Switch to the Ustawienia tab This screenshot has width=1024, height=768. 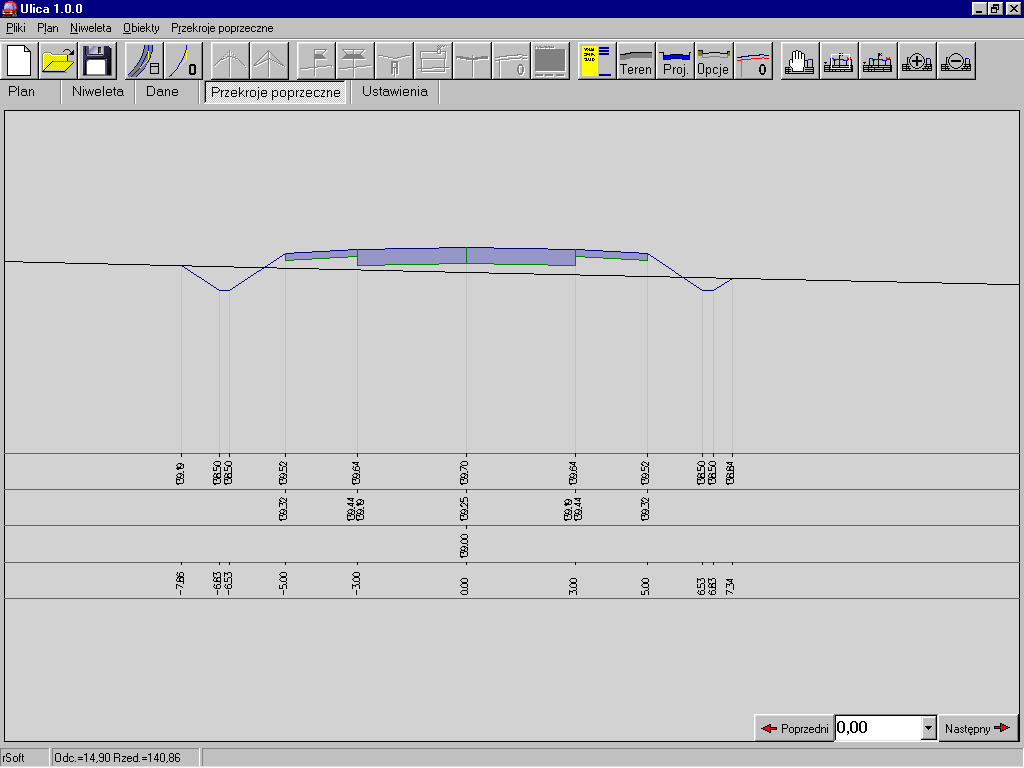tap(395, 92)
